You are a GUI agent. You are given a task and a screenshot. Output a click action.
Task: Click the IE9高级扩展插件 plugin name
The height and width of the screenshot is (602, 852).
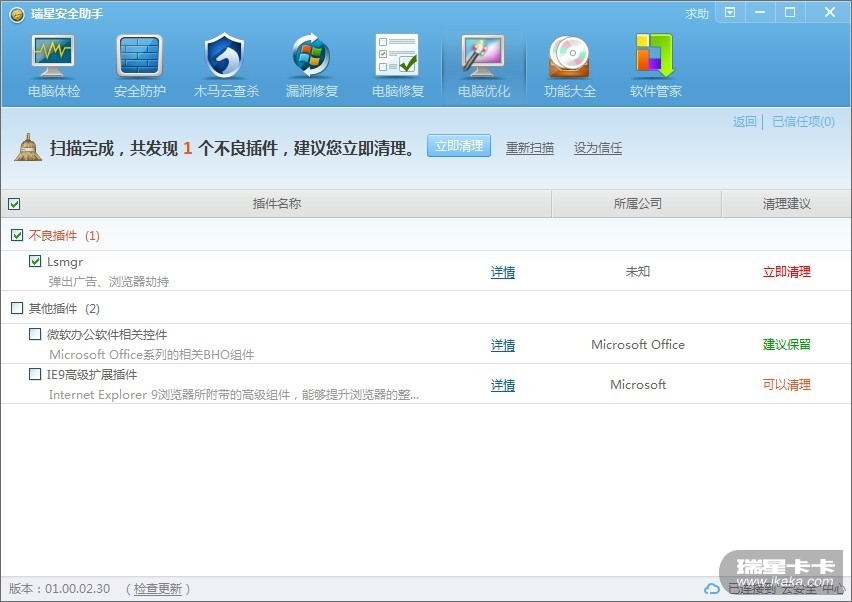click(92, 374)
